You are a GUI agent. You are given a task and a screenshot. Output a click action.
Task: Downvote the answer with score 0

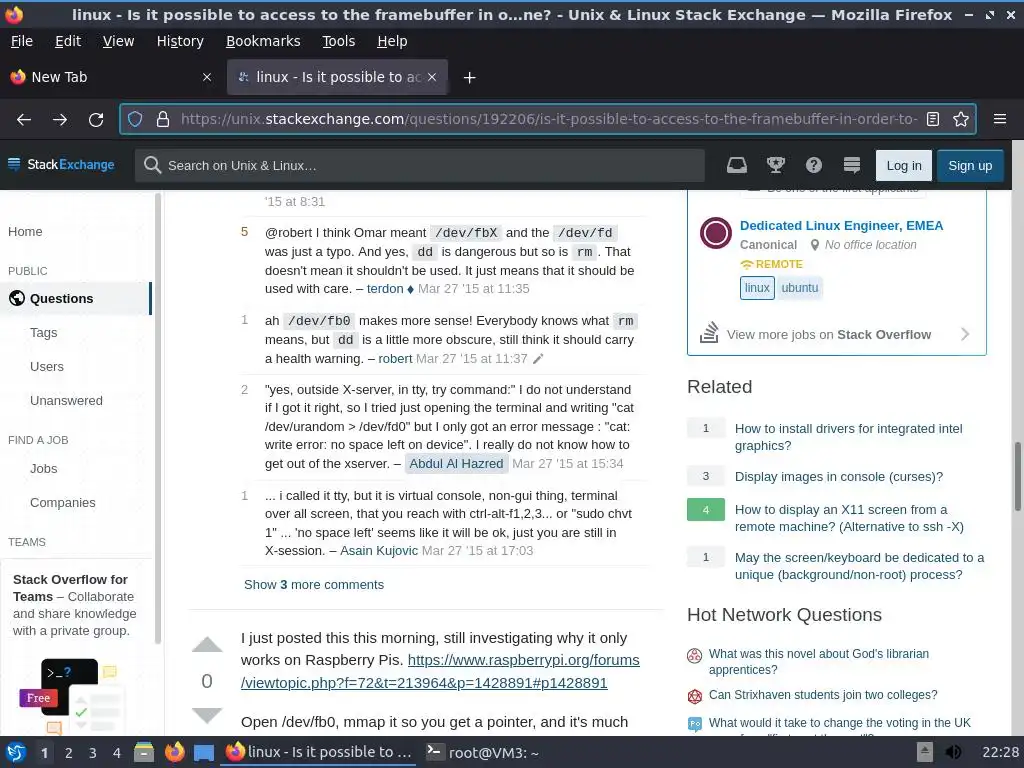pos(207,715)
